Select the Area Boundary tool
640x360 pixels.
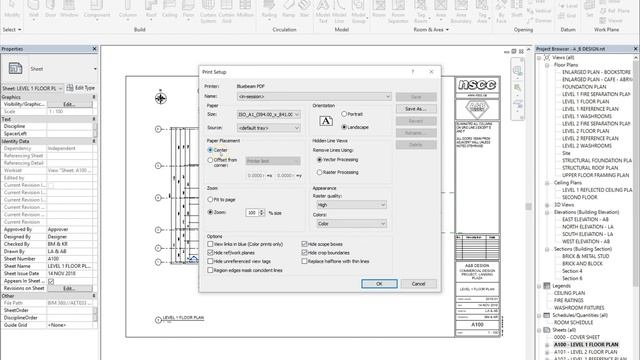pyautogui.click(x=461, y=11)
